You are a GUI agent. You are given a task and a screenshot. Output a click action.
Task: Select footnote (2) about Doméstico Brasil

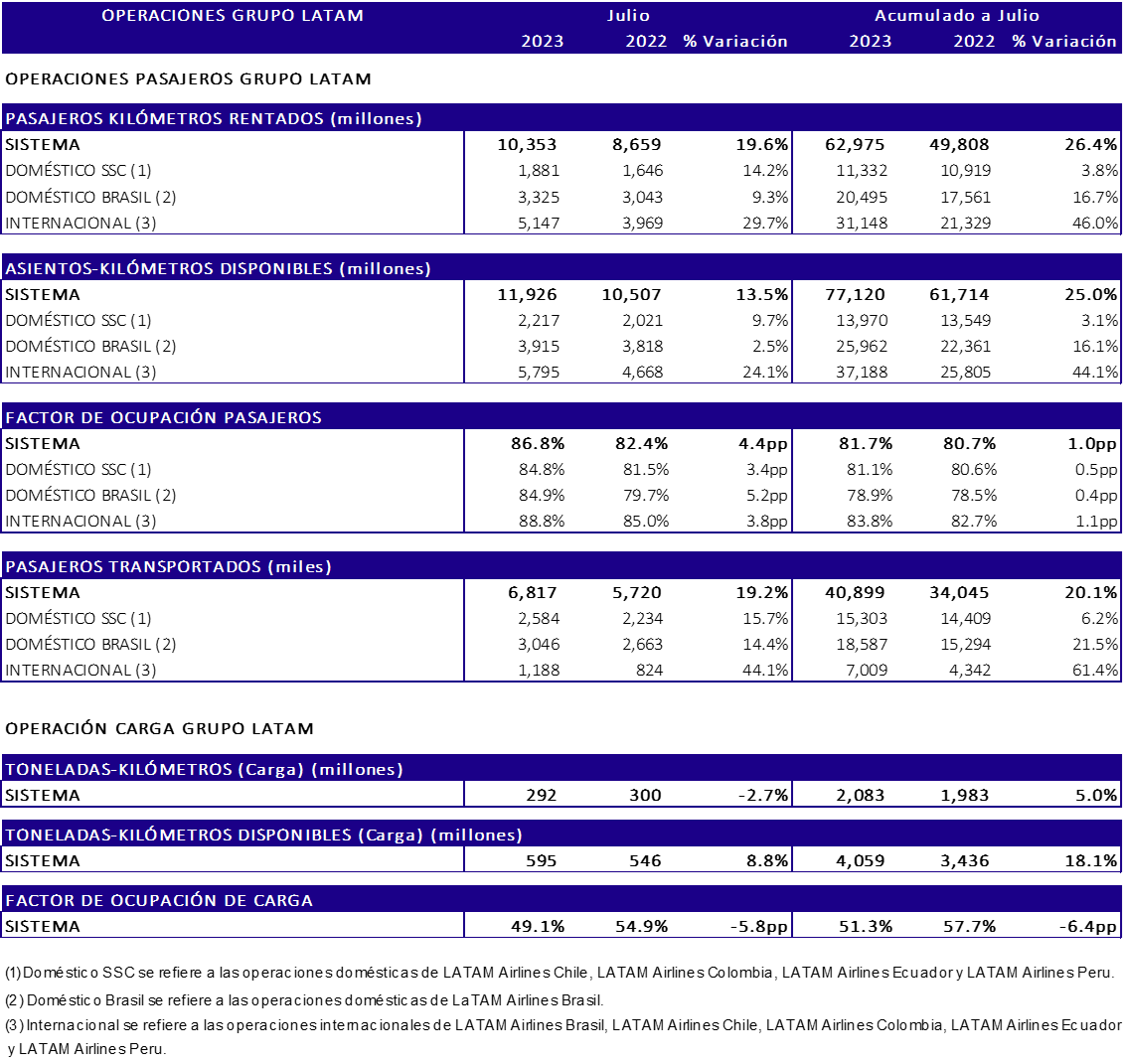304,999
